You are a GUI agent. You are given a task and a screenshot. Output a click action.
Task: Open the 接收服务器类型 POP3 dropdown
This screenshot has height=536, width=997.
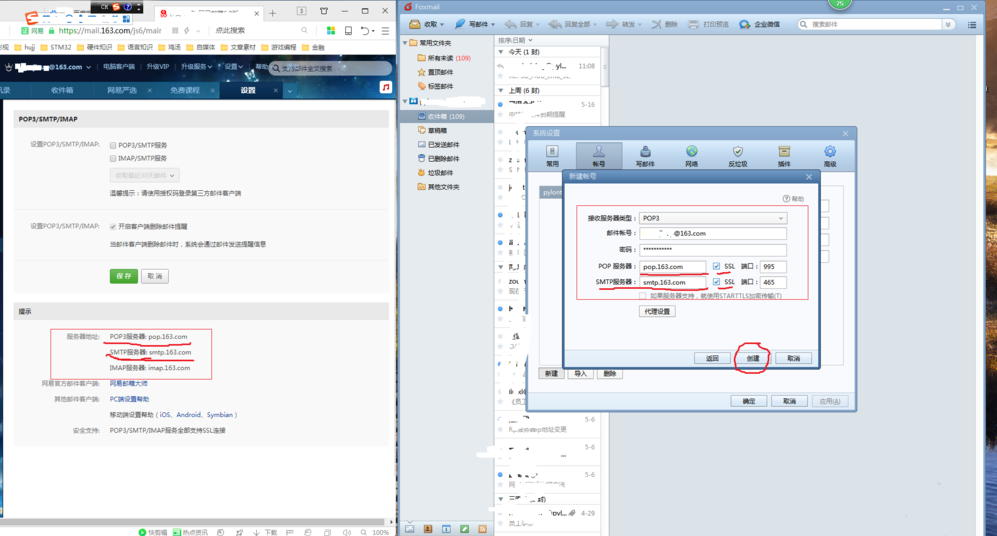click(712, 218)
